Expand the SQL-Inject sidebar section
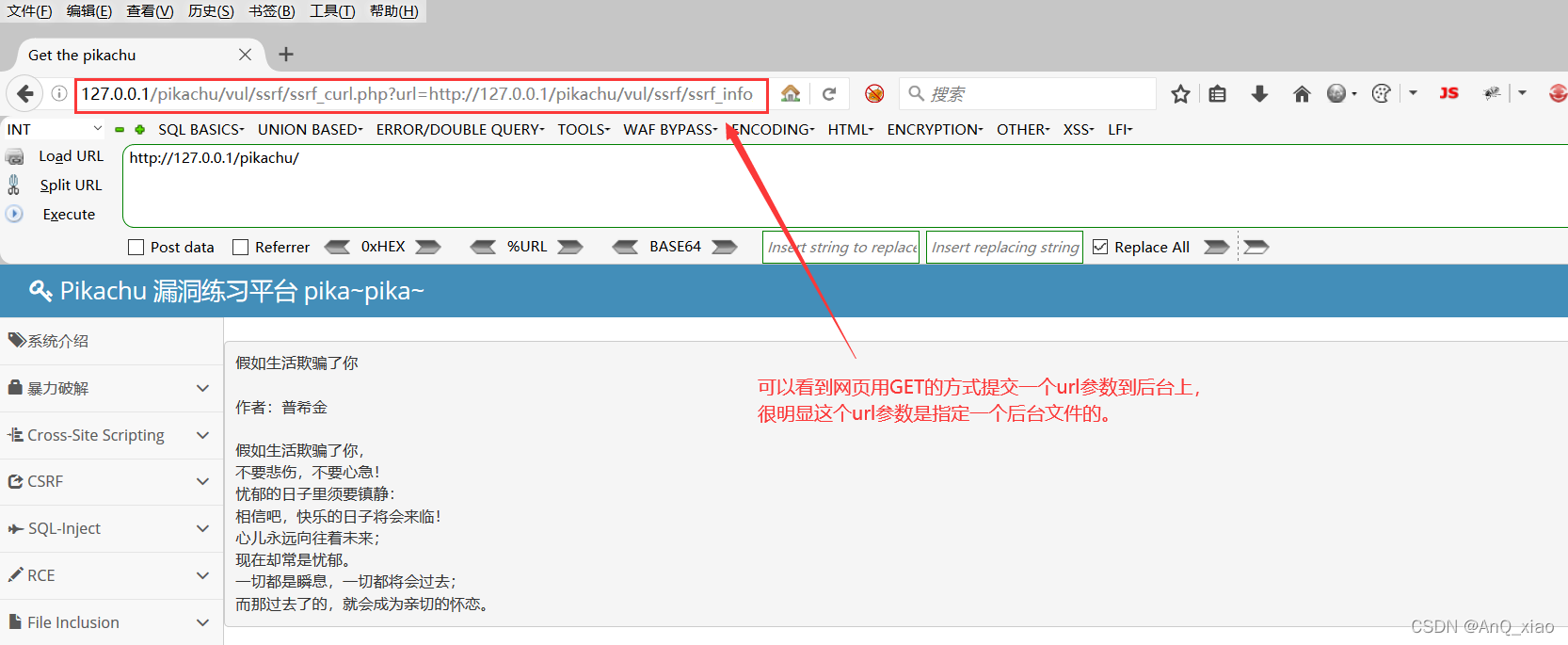The width and height of the screenshot is (1568, 645). pyautogui.click(x=111, y=528)
